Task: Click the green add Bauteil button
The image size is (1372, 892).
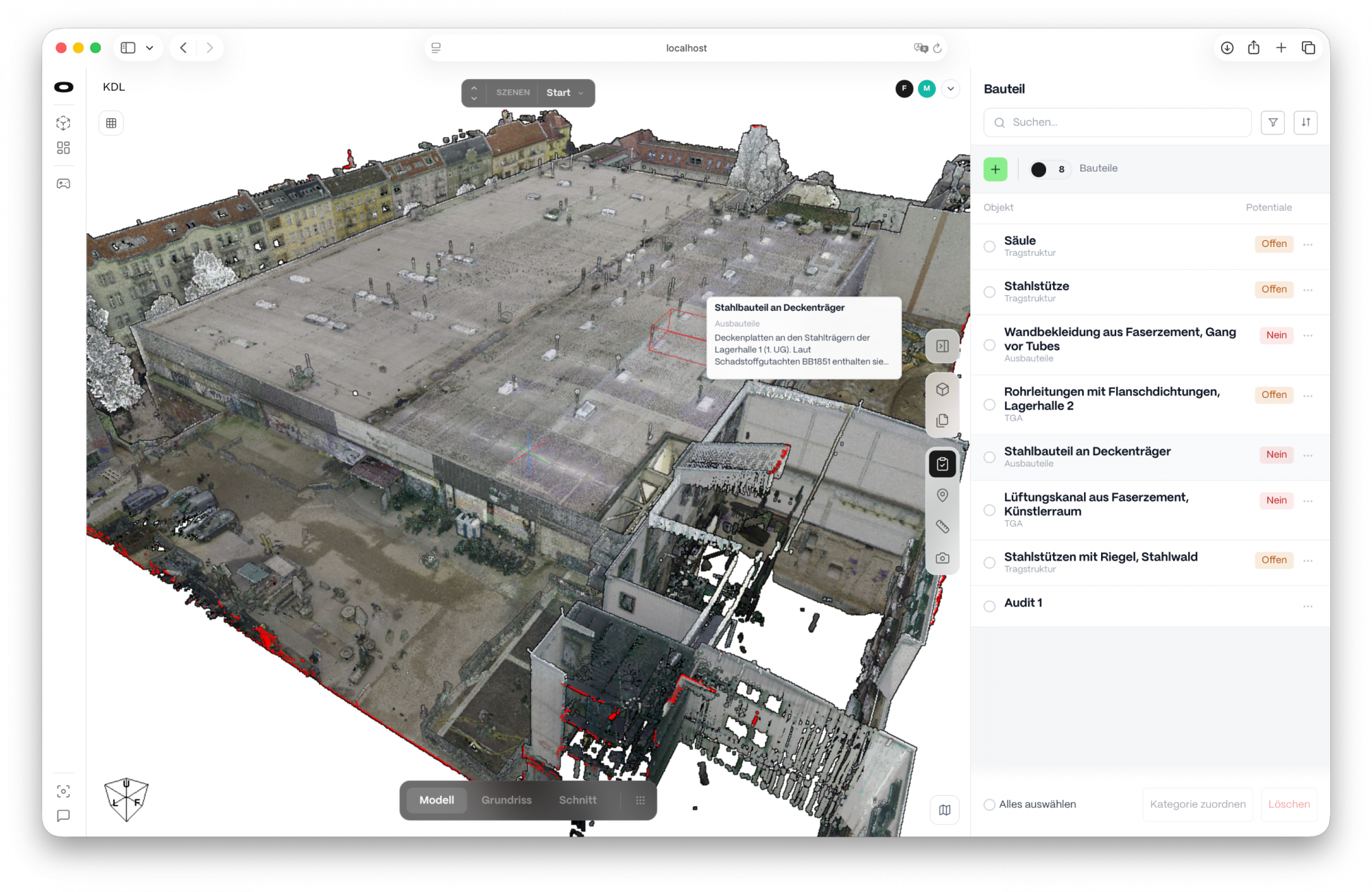Action: pos(995,169)
